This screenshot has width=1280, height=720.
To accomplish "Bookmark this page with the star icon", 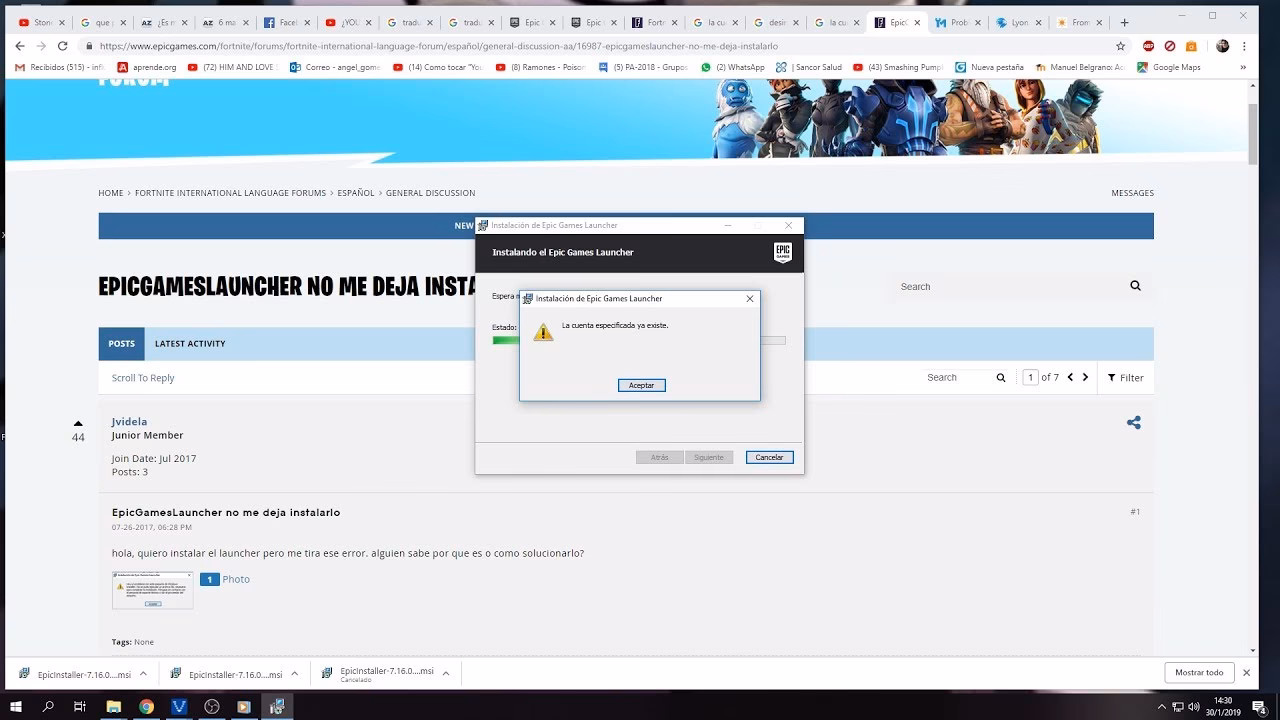I will pos(1120,46).
